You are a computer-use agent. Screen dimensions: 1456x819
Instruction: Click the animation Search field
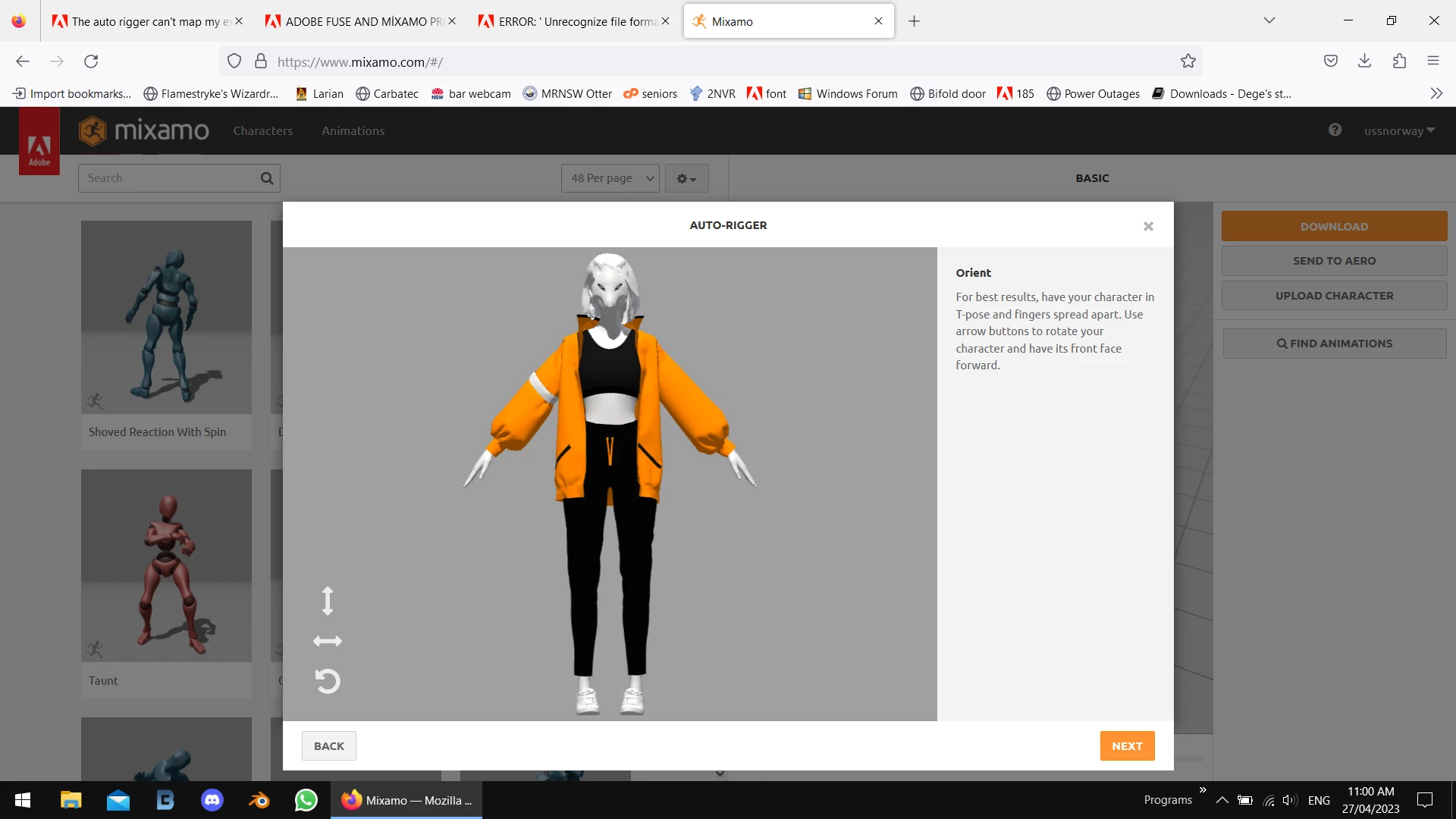click(x=168, y=178)
